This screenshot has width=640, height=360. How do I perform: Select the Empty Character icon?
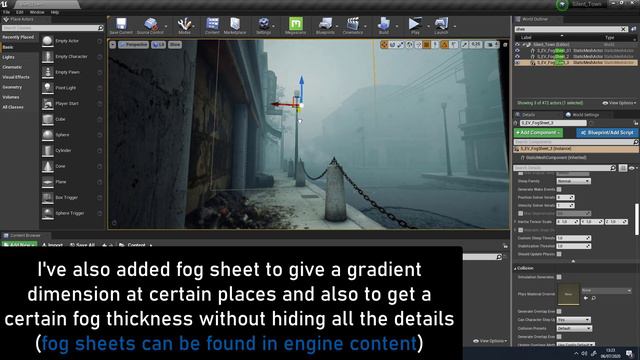[x=48, y=57]
